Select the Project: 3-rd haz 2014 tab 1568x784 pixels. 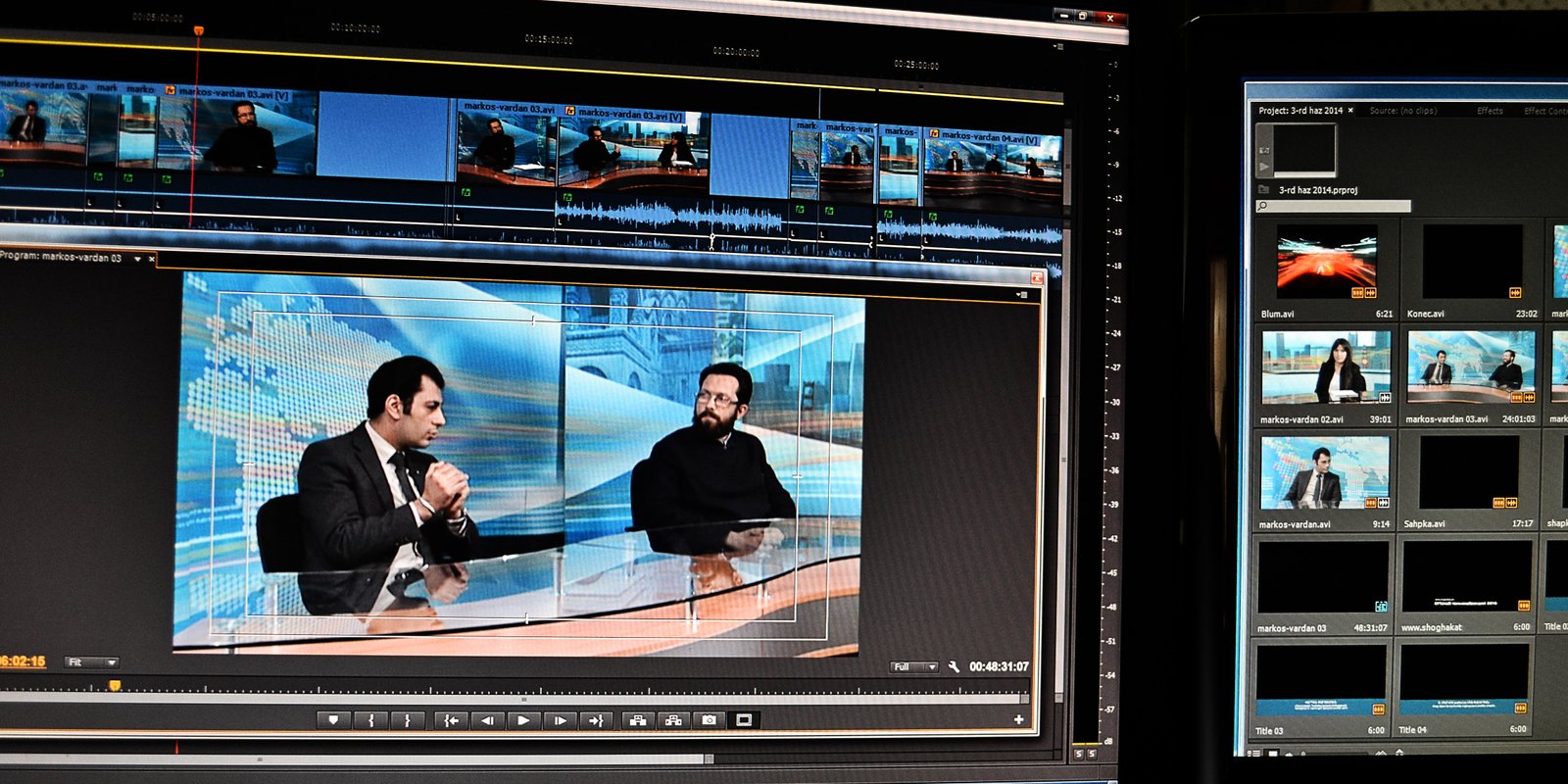coord(1300,110)
